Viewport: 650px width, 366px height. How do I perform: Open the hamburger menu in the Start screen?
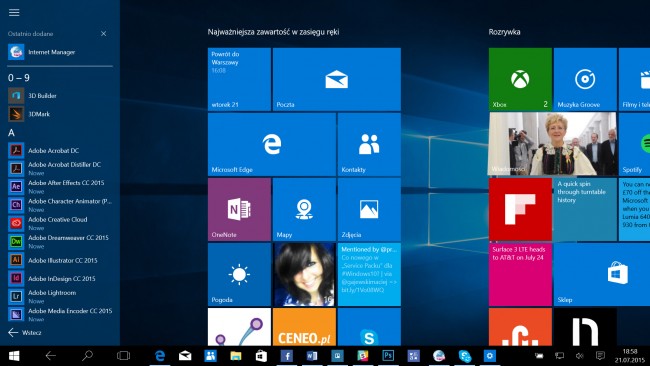point(14,12)
